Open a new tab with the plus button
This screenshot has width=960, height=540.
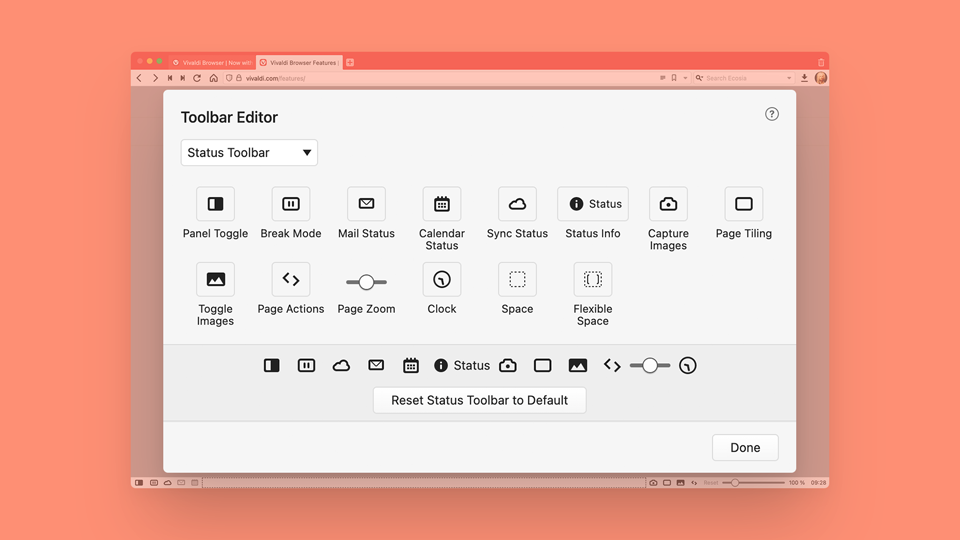(350, 62)
